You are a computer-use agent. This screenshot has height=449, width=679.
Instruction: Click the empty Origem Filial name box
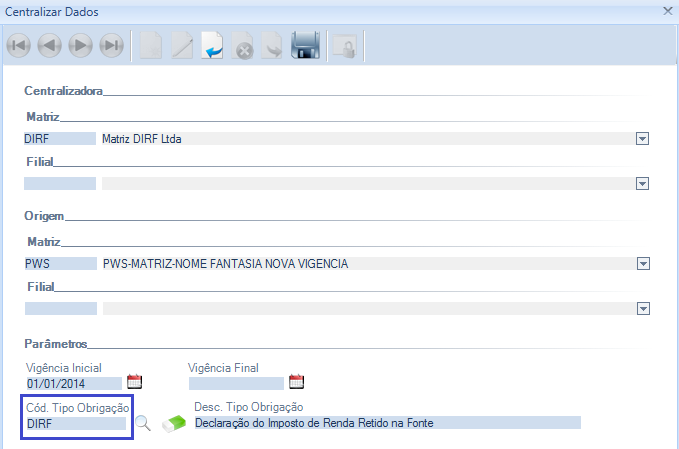pos(370,308)
